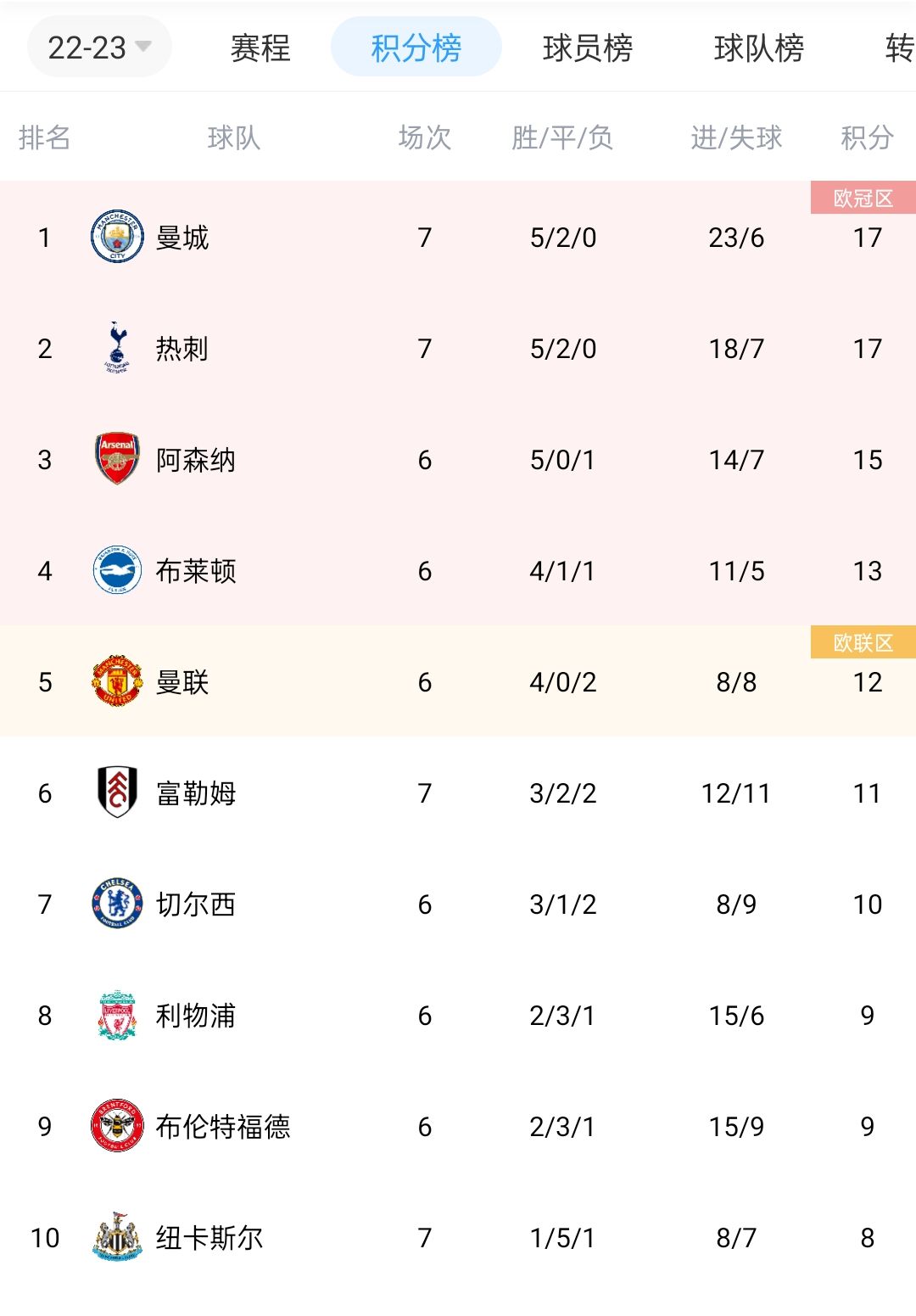Open team name 布伦特福德
Viewport: 916px width, 1316px height.
click(x=223, y=1126)
